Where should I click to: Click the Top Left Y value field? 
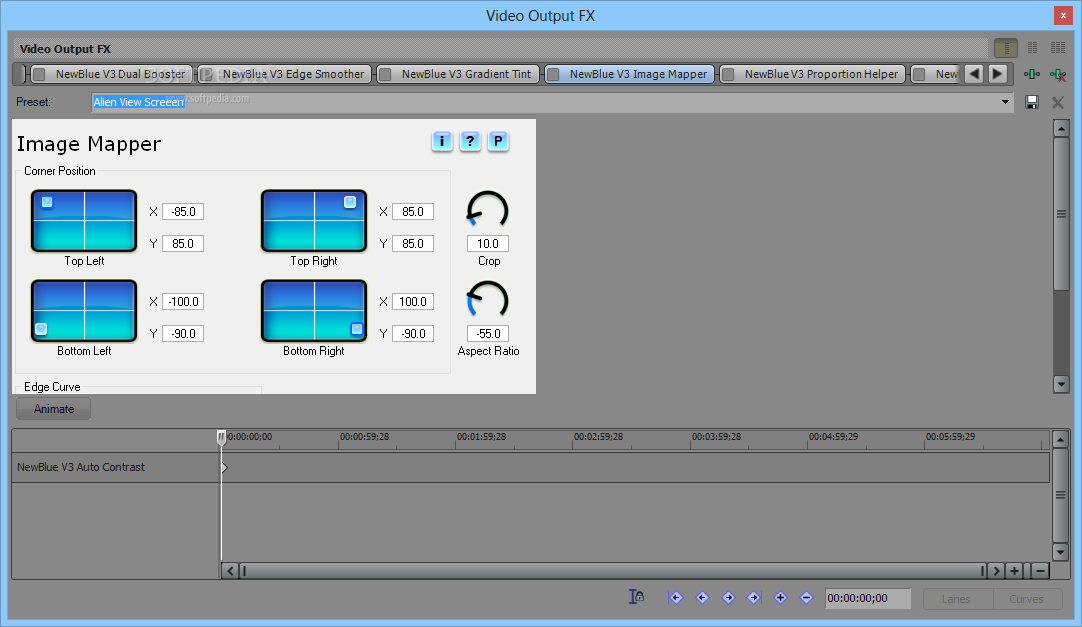click(183, 243)
